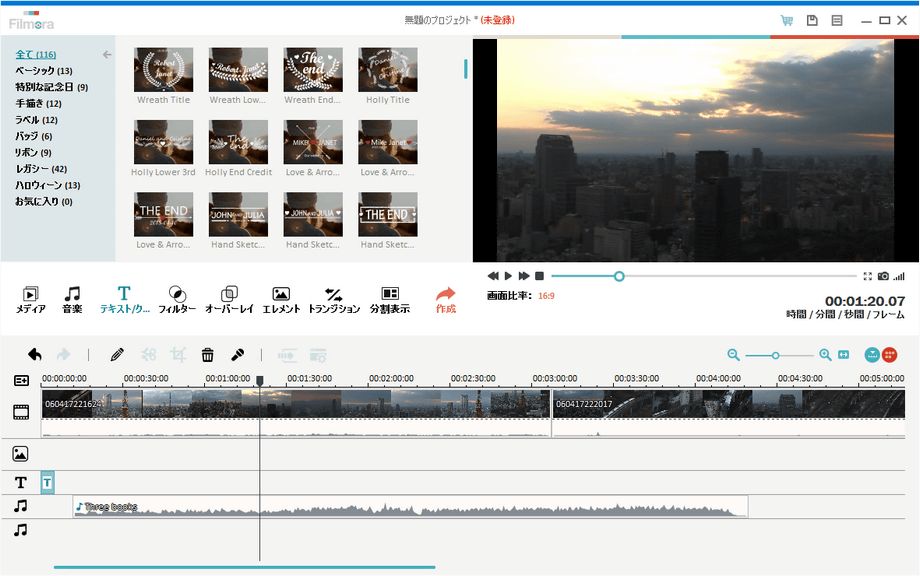Image resolution: width=920 pixels, height=576 pixels.
Task: Select the 手描き (12) category
Action: click(x=38, y=103)
